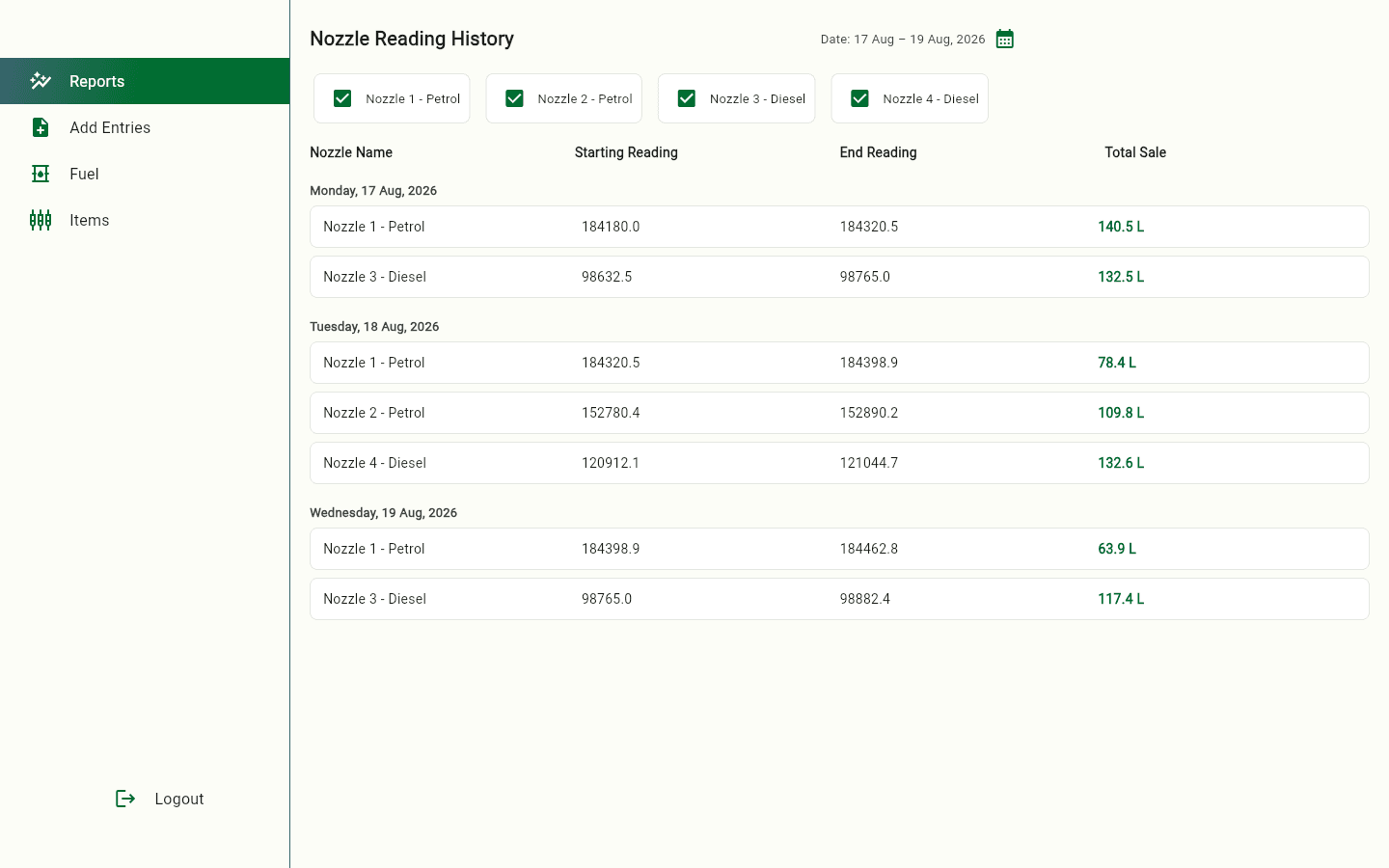Click end reading 152890.2
This screenshot has height=868, width=1389.
[x=869, y=413]
